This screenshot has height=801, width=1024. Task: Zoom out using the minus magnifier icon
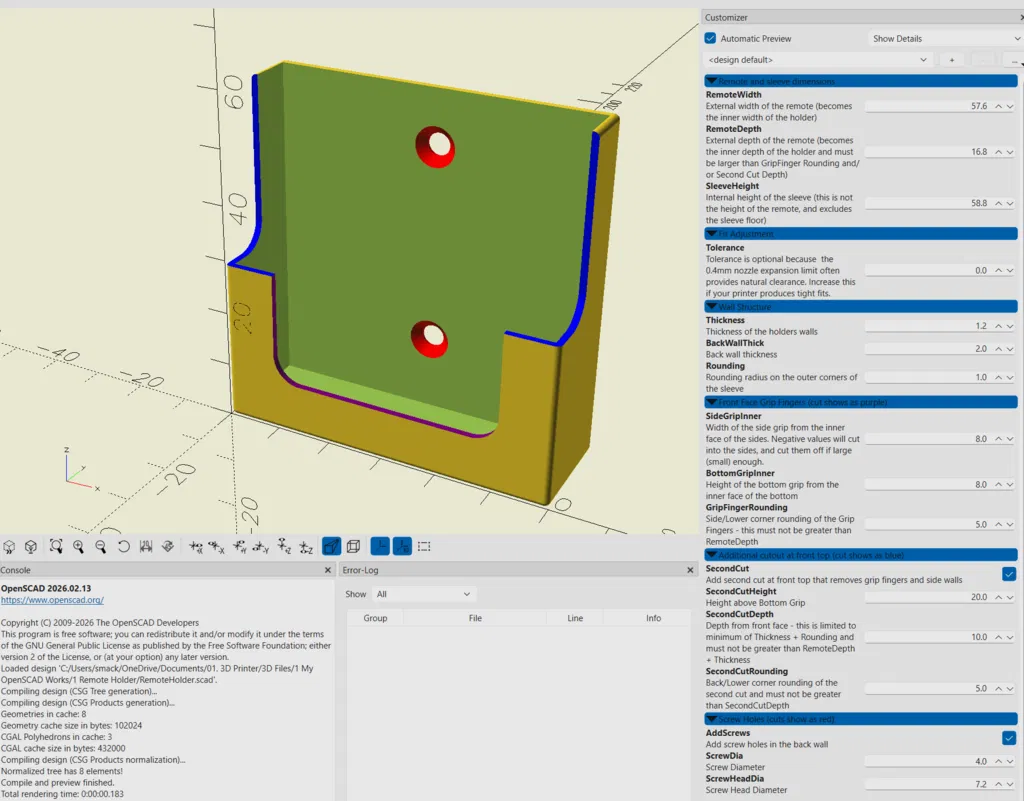pos(101,546)
